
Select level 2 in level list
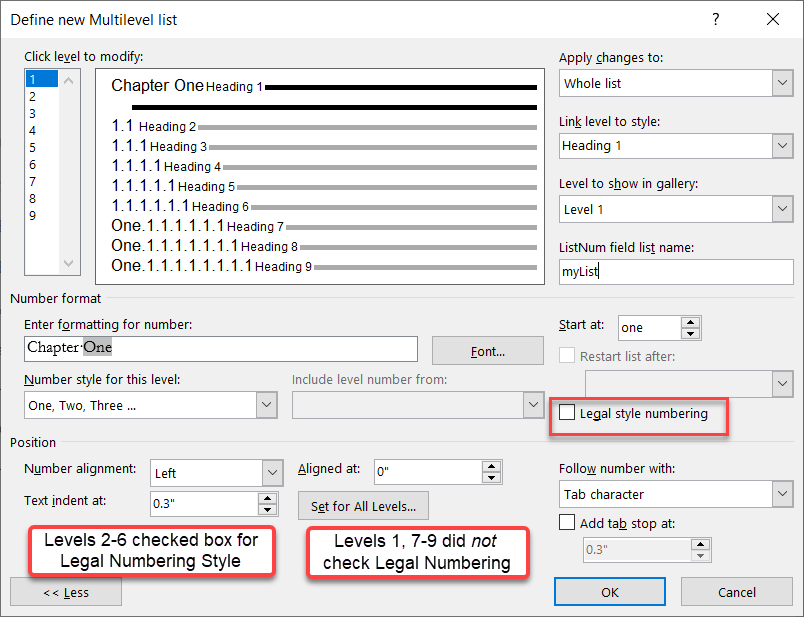click(42, 96)
